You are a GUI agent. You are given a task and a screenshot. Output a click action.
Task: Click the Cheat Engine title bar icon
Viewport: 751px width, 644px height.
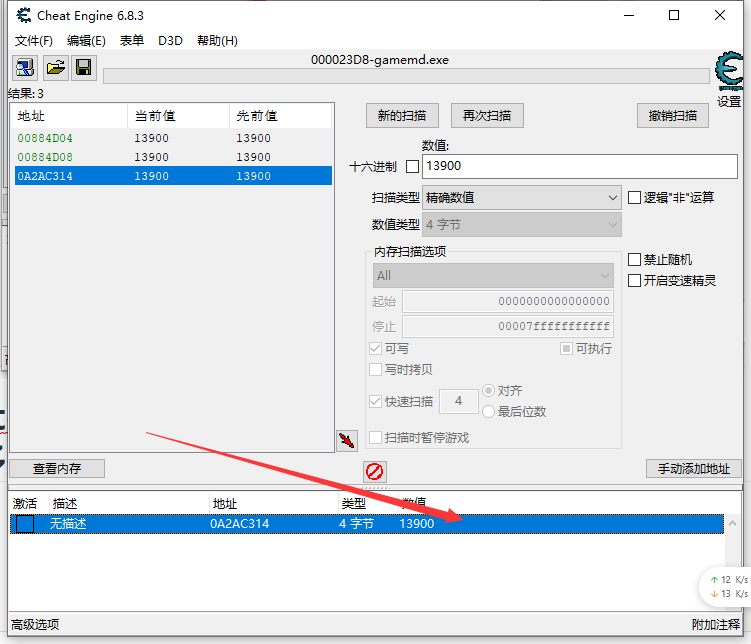[24, 15]
